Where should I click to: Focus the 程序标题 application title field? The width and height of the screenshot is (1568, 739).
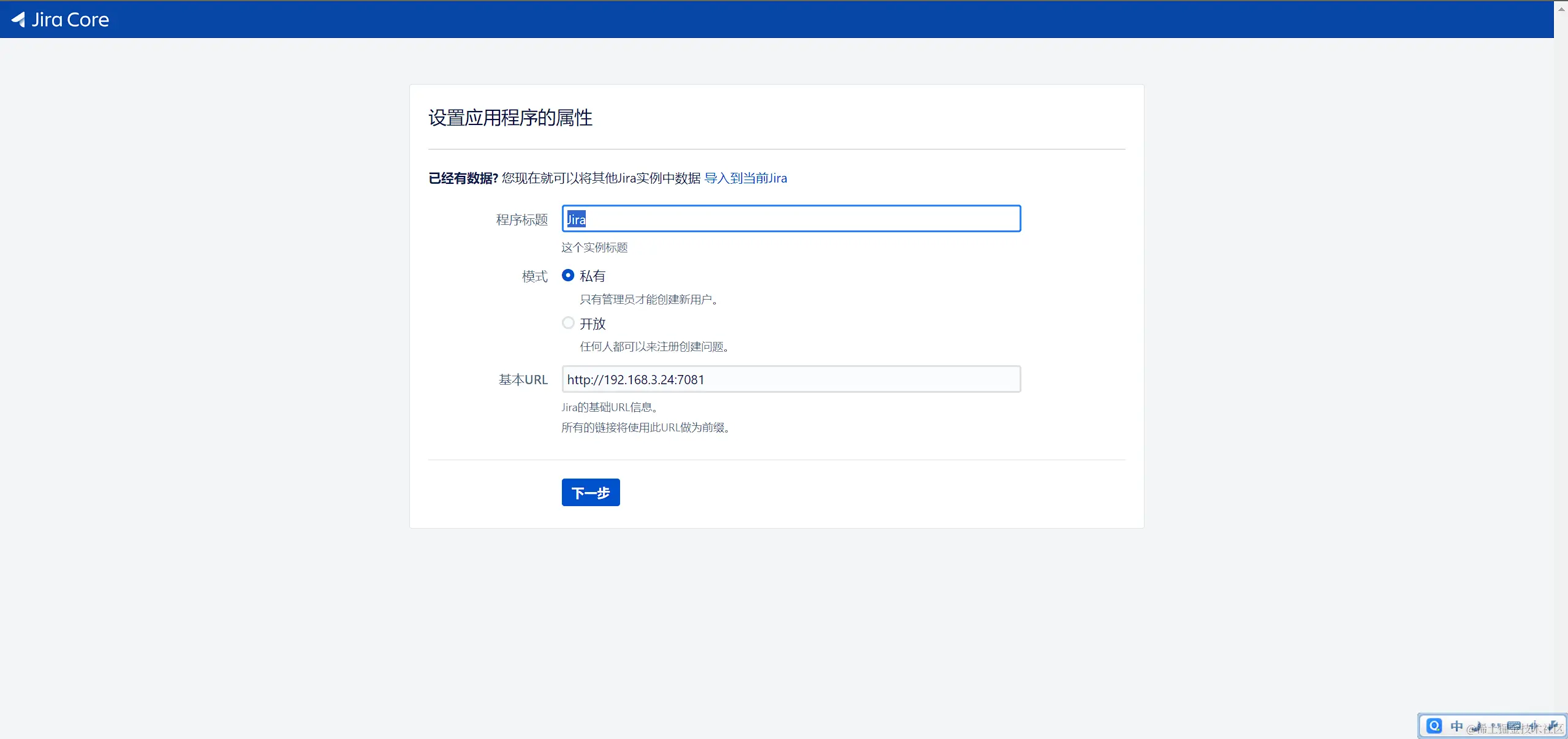(790, 219)
